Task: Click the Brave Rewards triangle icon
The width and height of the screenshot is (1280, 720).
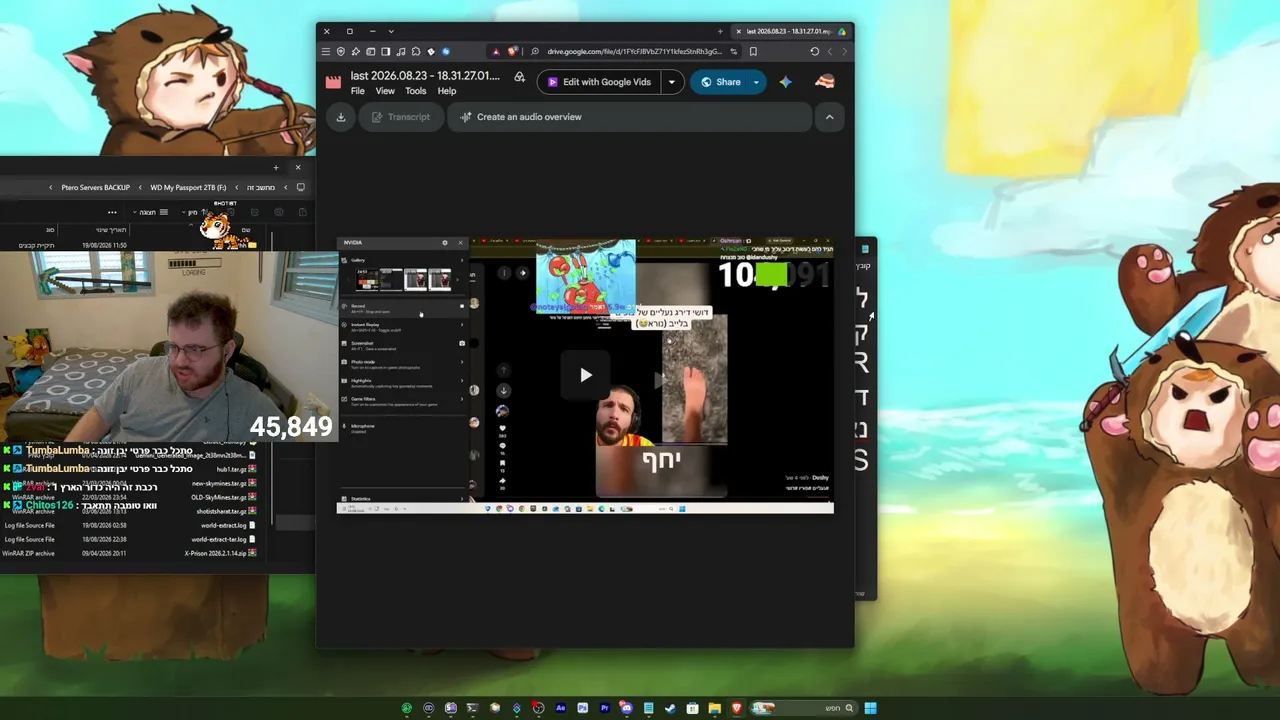Action: tap(496, 52)
